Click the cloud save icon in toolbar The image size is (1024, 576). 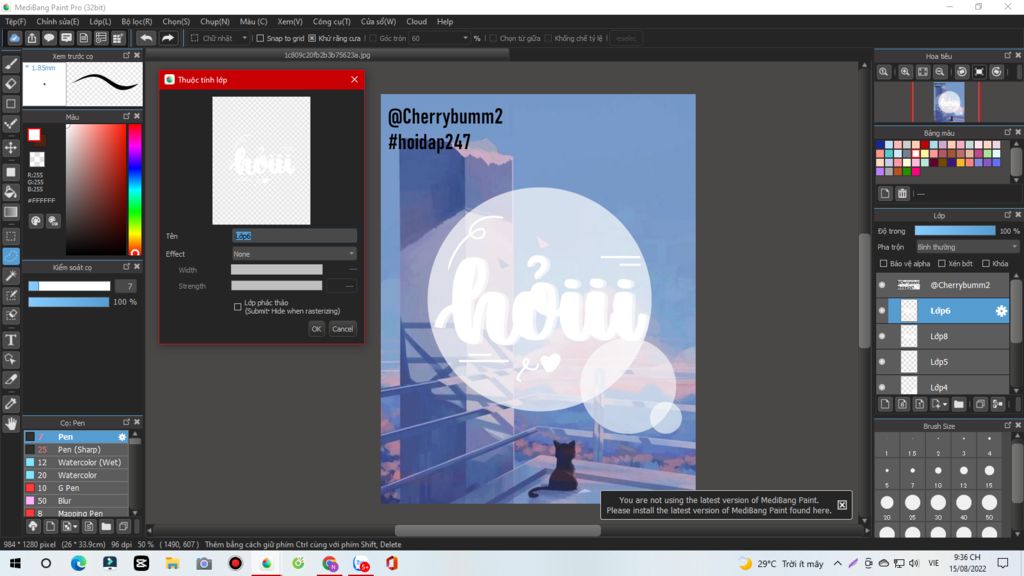pyautogui.click(x=14, y=38)
